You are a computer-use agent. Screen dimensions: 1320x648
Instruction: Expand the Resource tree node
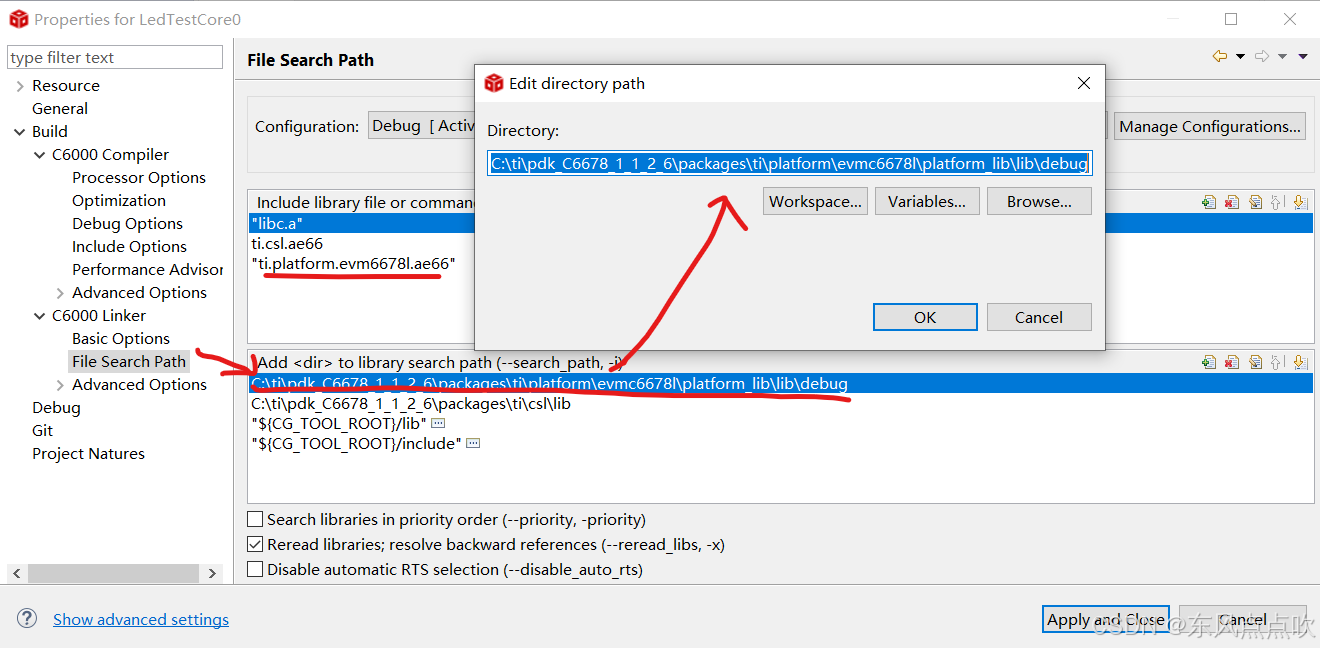[x=20, y=86]
